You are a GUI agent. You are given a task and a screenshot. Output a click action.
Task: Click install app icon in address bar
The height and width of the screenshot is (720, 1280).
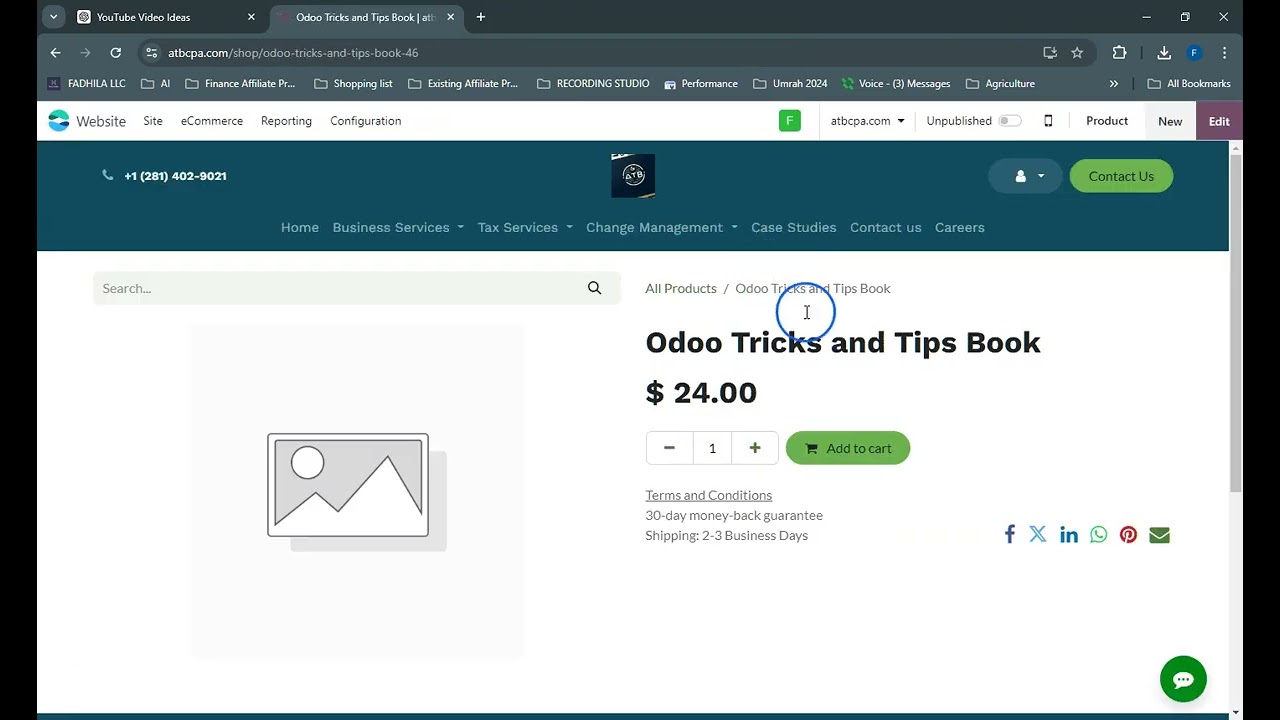pyautogui.click(x=1050, y=53)
